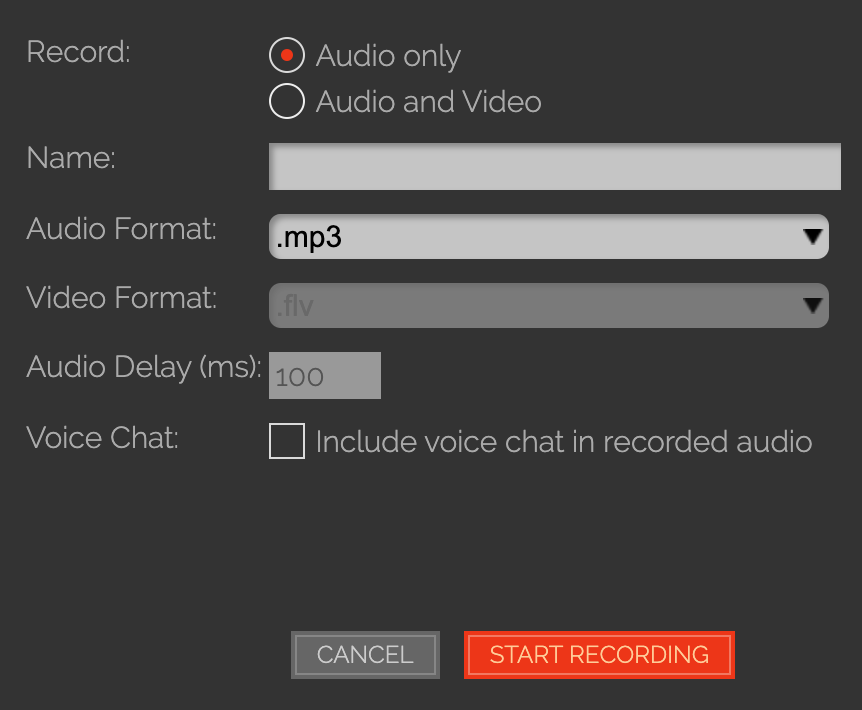The height and width of the screenshot is (710, 862).
Task: Click the "Audio and Video" option text
Action: tap(428, 102)
